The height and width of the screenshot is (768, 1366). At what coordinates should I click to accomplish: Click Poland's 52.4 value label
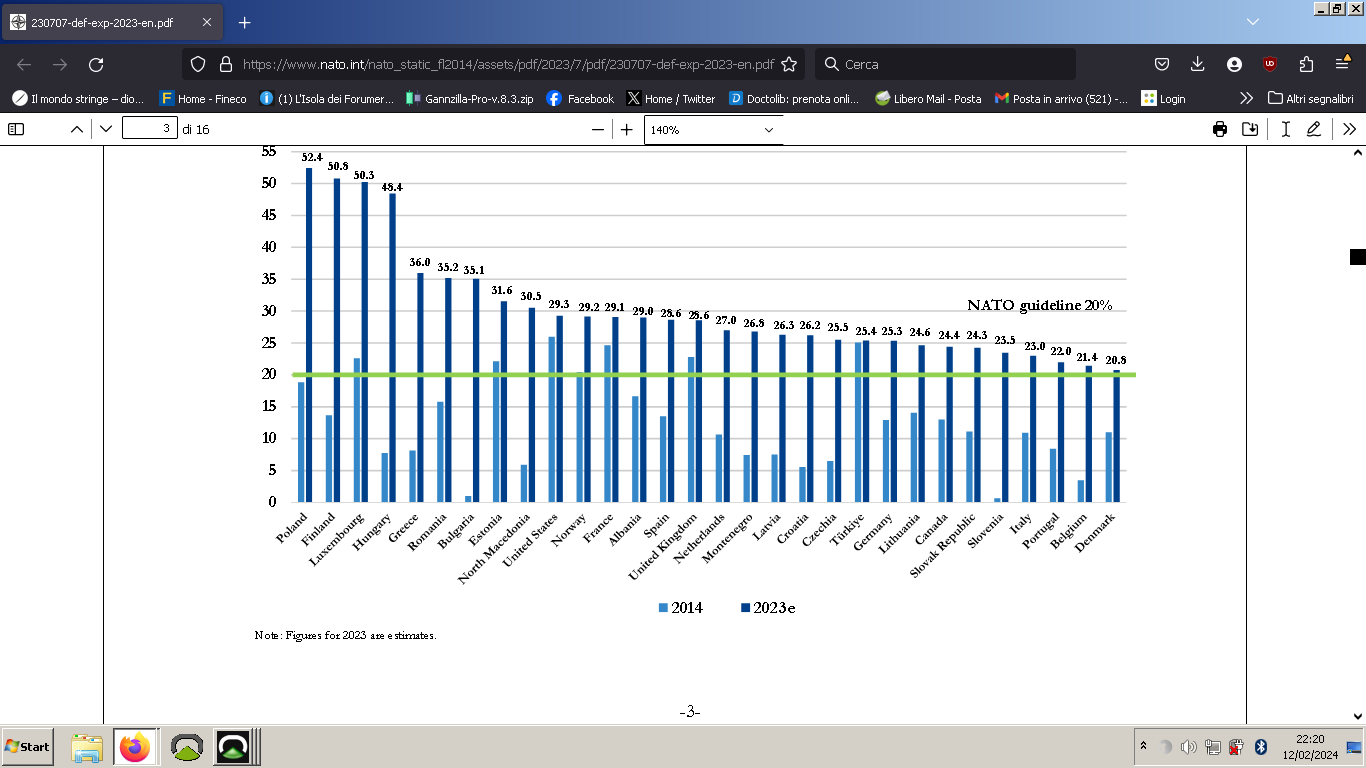click(x=312, y=157)
